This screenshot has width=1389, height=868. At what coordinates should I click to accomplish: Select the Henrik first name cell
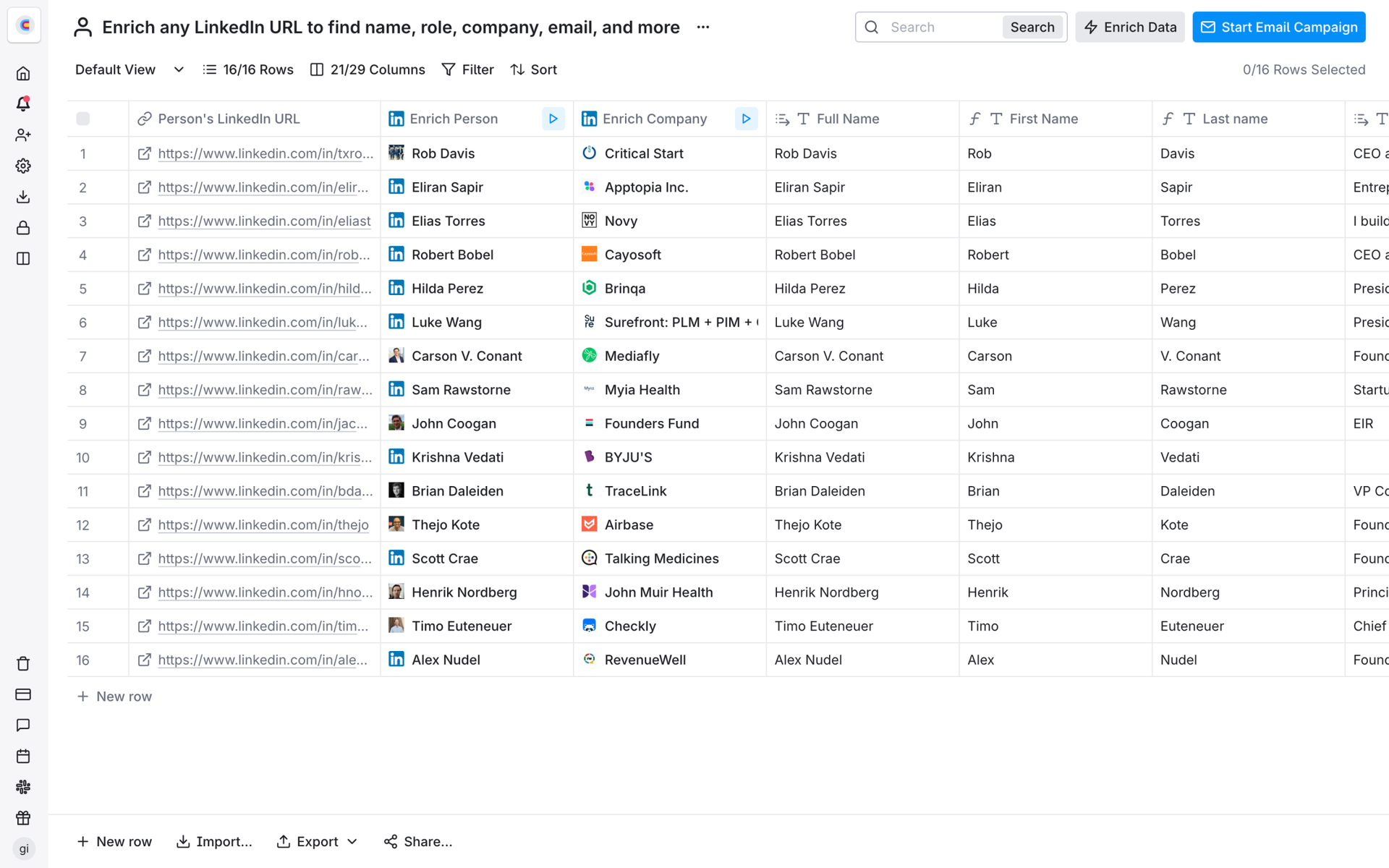pos(1055,592)
